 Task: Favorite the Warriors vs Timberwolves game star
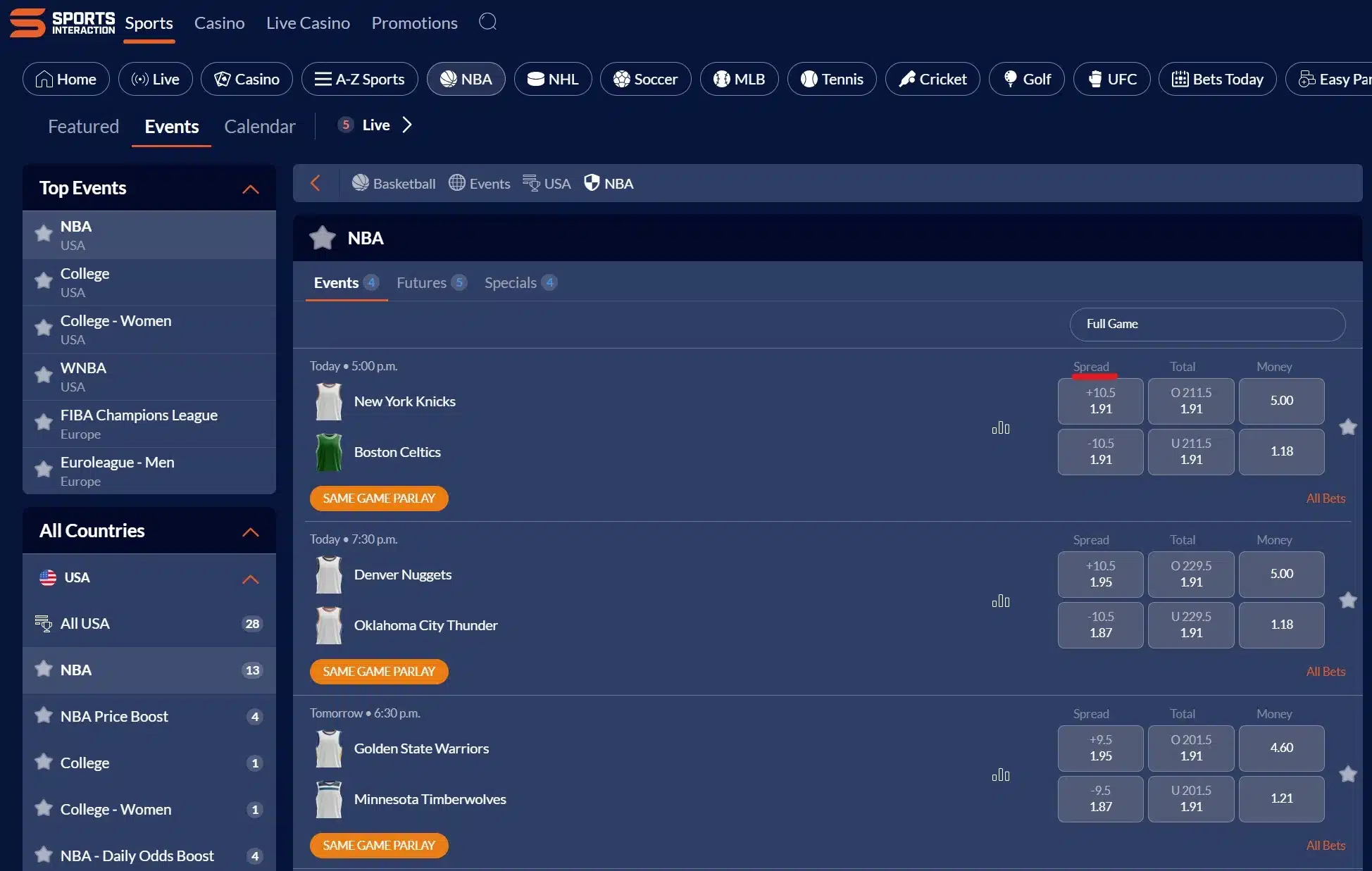pyautogui.click(x=1348, y=774)
